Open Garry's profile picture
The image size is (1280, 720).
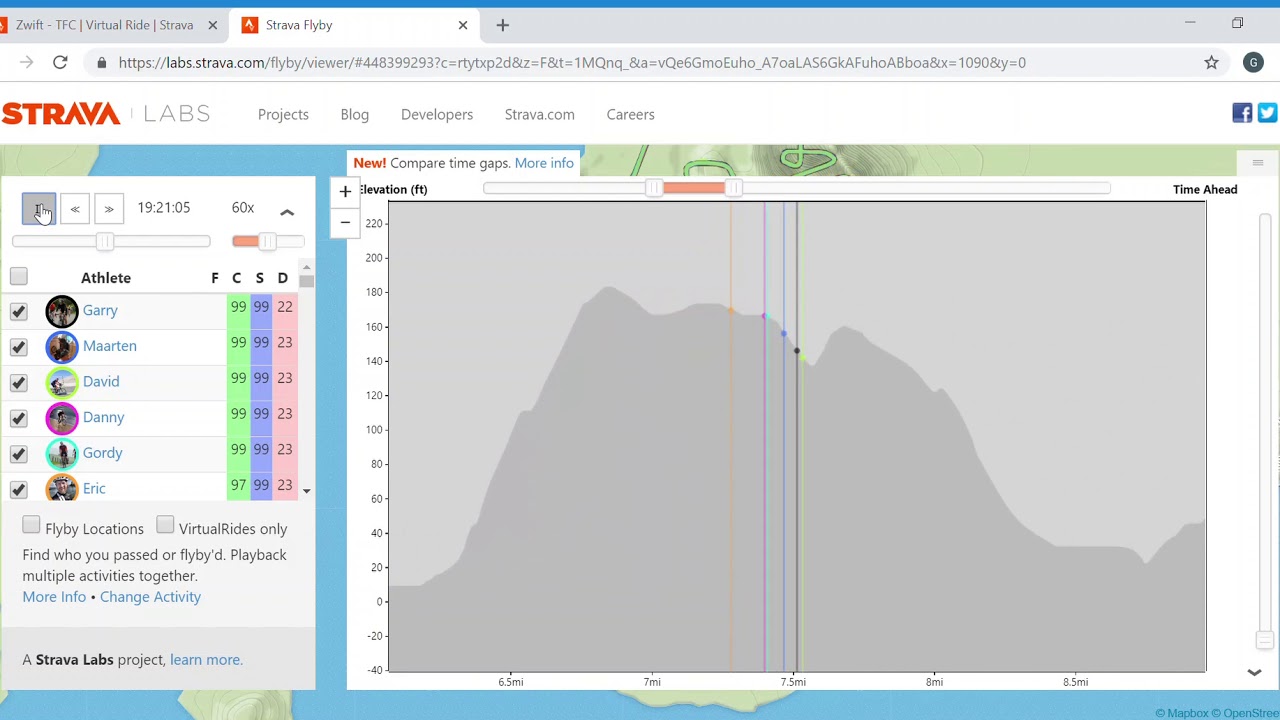61,311
